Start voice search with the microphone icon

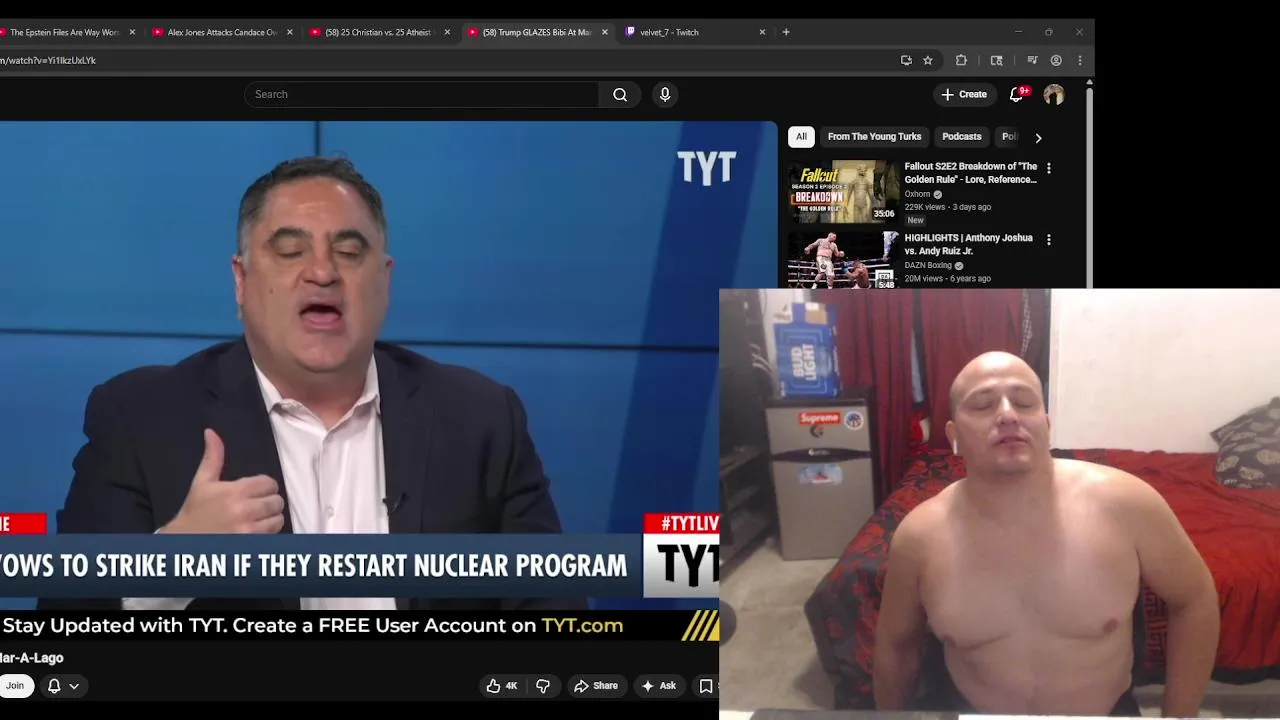(x=665, y=94)
